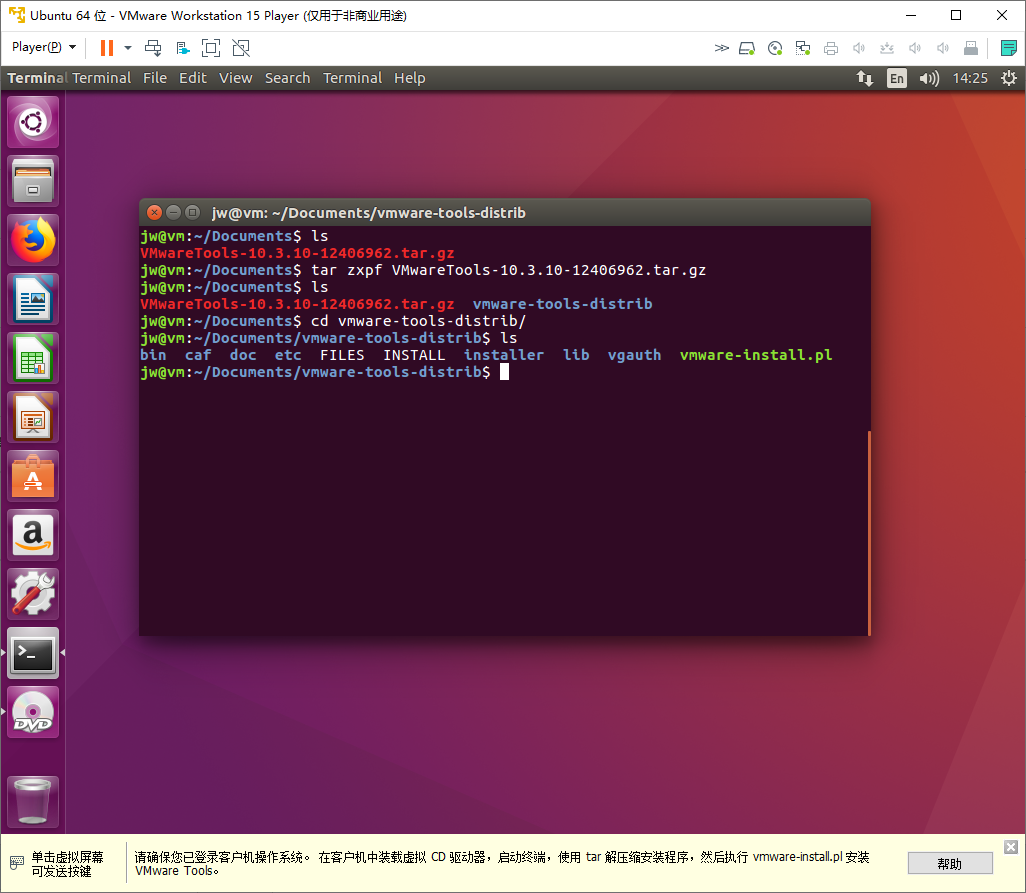Click the grayed USB device icon

pyautogui.click(x=971, y=48)
